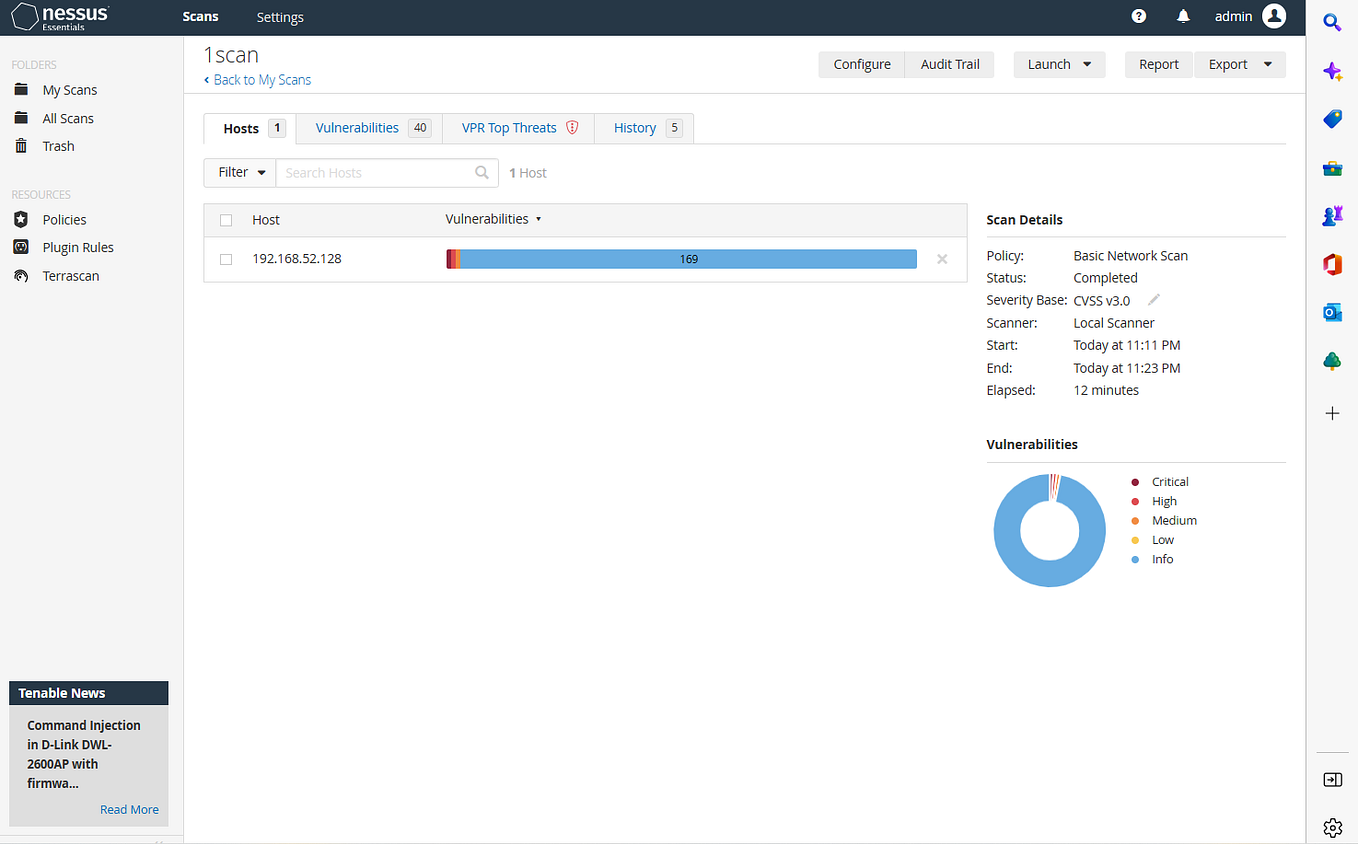Open Plugin Rules from the sidebar
This screenshot has width=1358, height=844.
[x=79, y=247]
